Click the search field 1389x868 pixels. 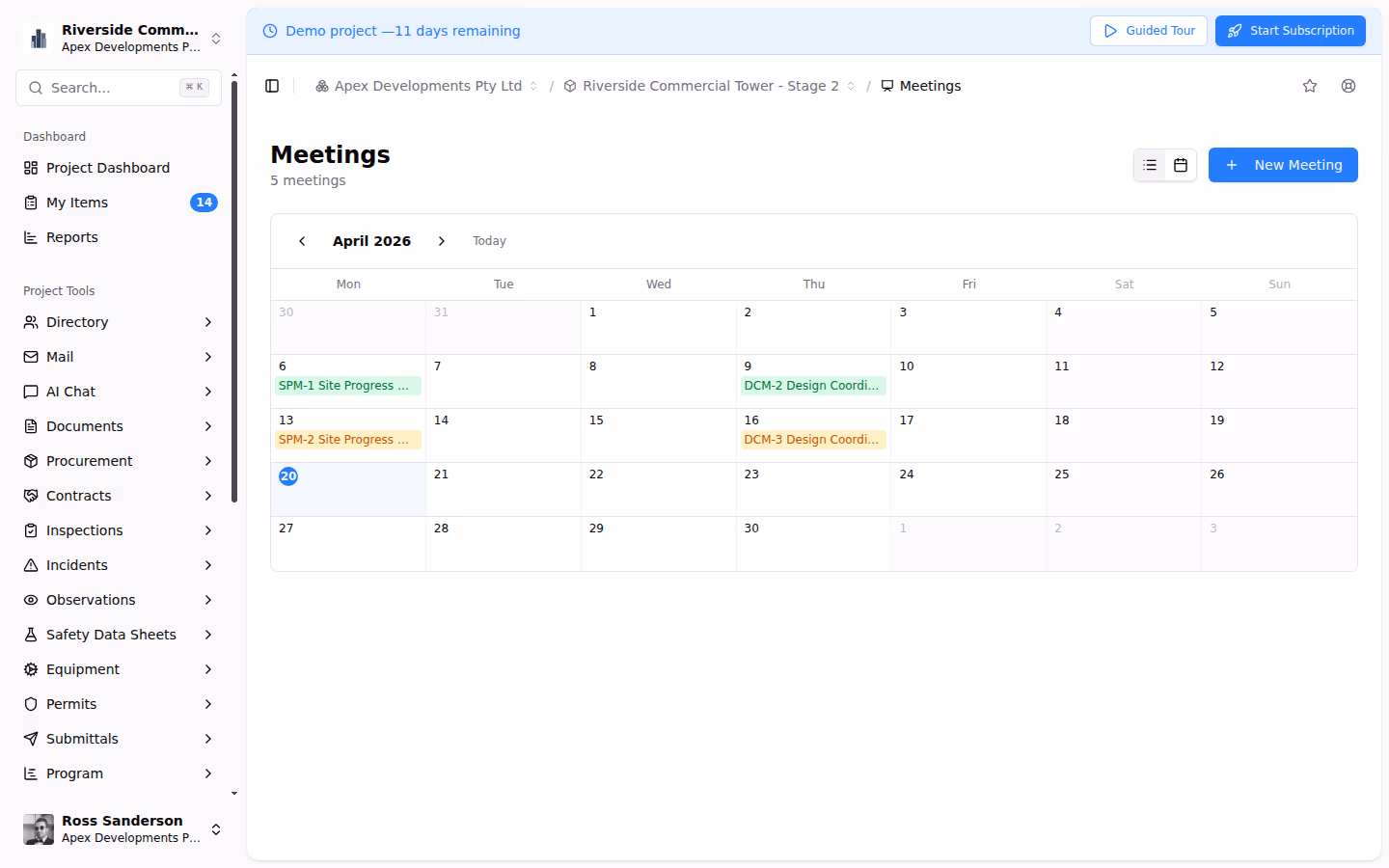pos(118,87)
